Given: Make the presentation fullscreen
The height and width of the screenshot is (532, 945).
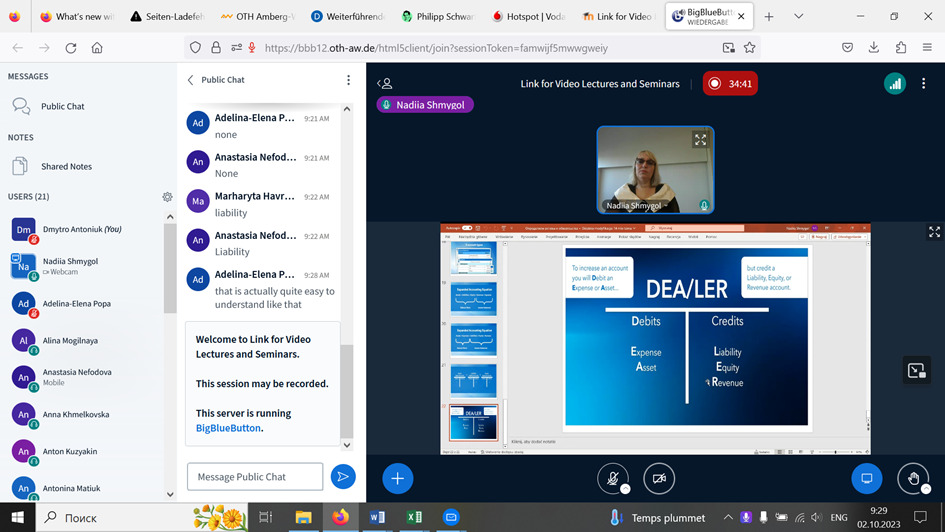Looking at the screenshot, I should (934, 232).
